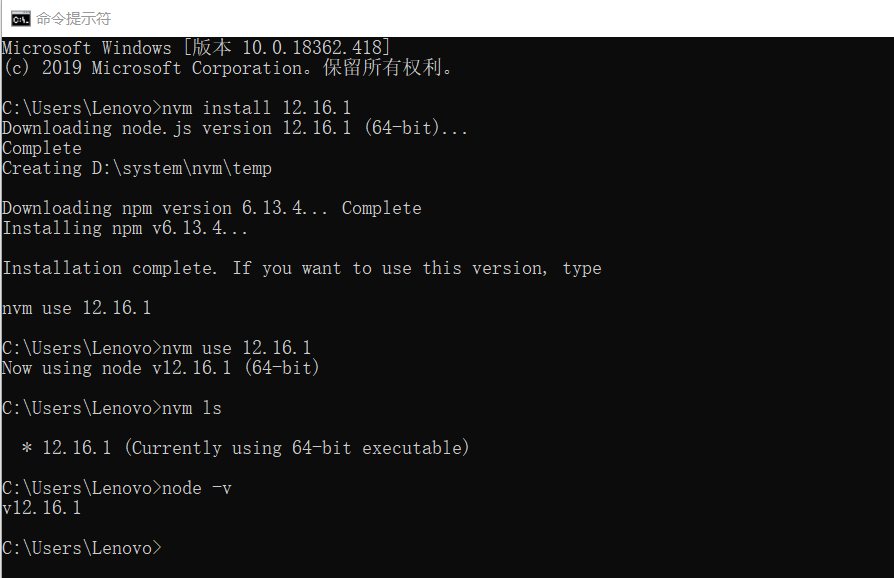Click the 'Installation complete' message line
The width and height of the screenshot is (894, 578).
click(302, 268)
